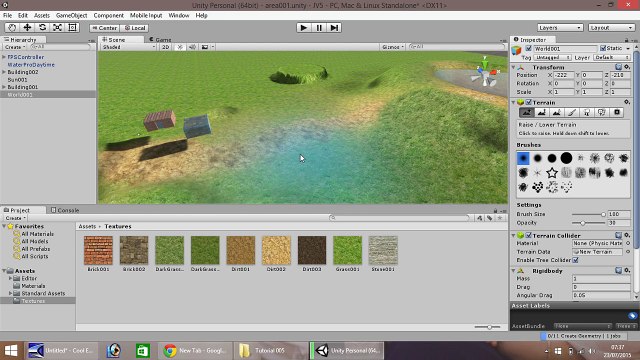Select the Textures folder
Image resolution: width=640 pixels, height=360 pixels.
click(x=38, y=301)
